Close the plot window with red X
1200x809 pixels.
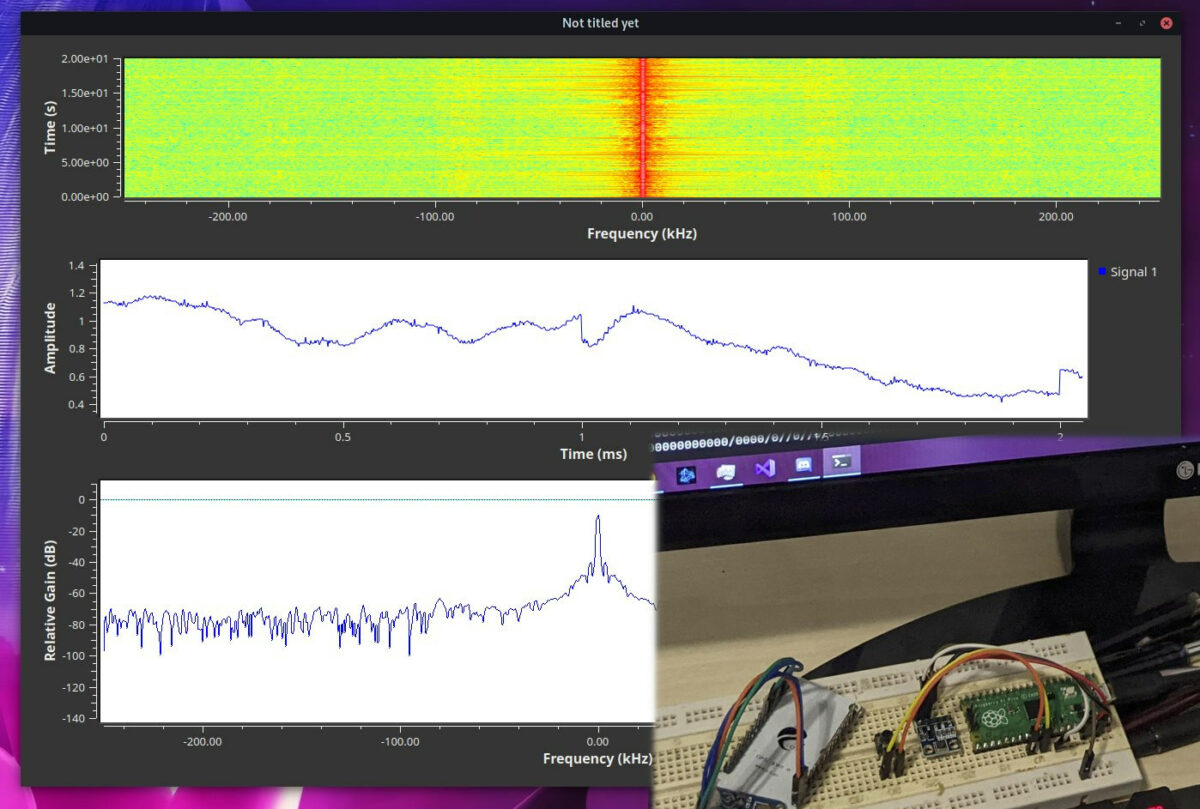pos(1166,23)
